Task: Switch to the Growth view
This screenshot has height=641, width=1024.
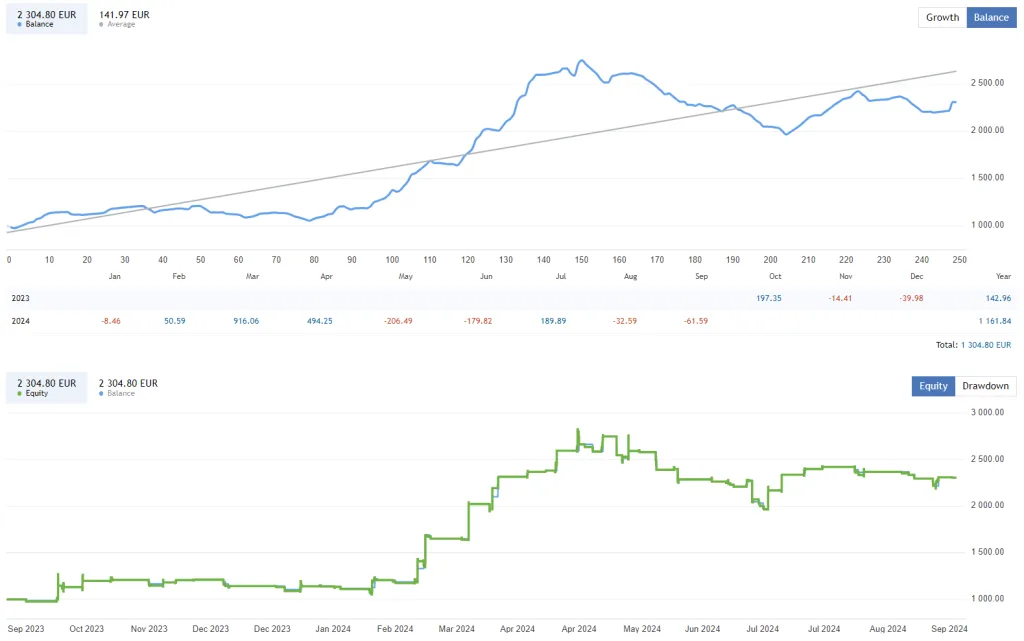Action: click(941, 17)
